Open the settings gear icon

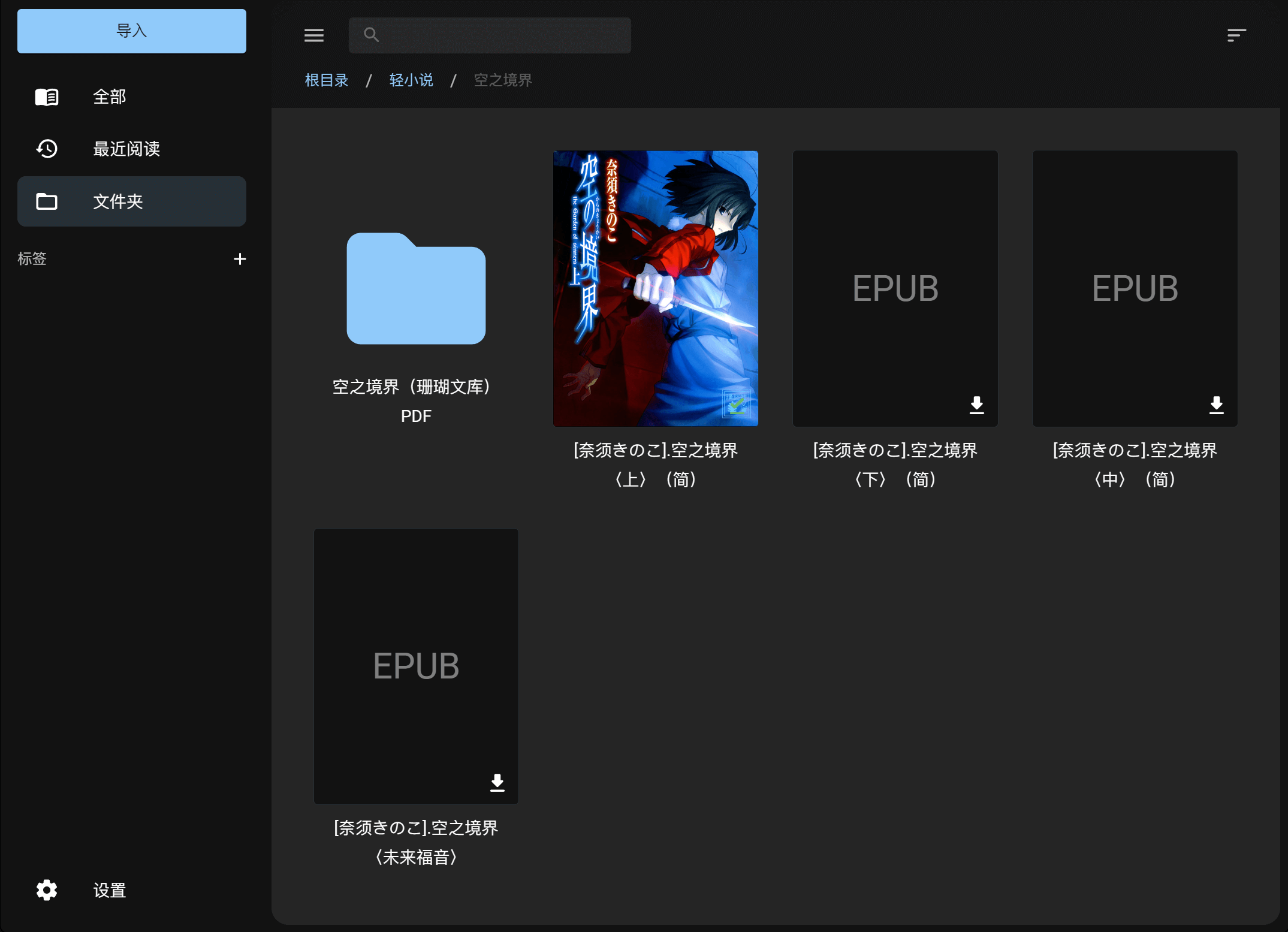click(x=47, y=890)
